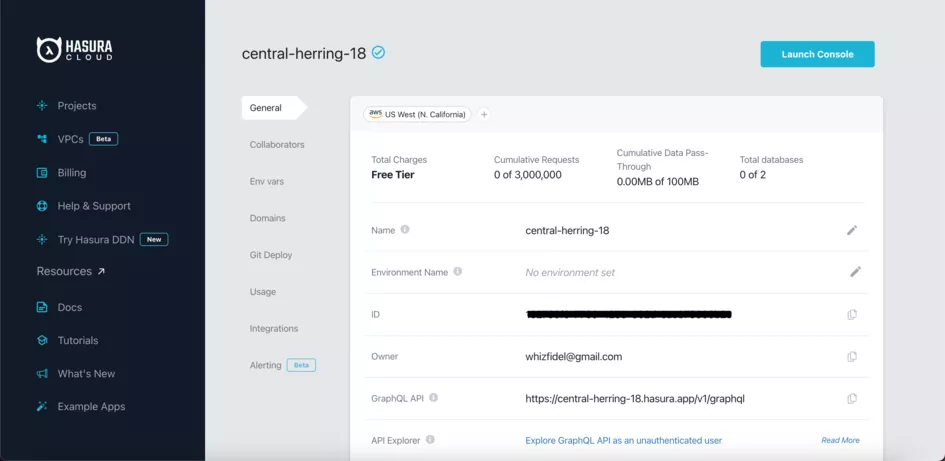Viewport: 945px width, 461px height.
Task: Click the Projects icon in sidebar
Action: (x=42, y=105)
